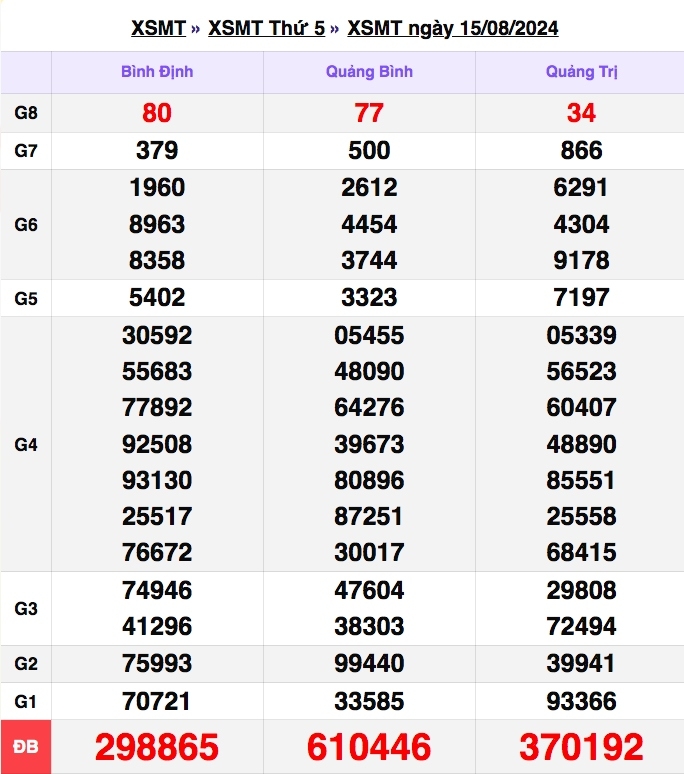Click the G1 row label
Image resolution: width=684 pixels, height=774 pixels.
pos(26,701)
